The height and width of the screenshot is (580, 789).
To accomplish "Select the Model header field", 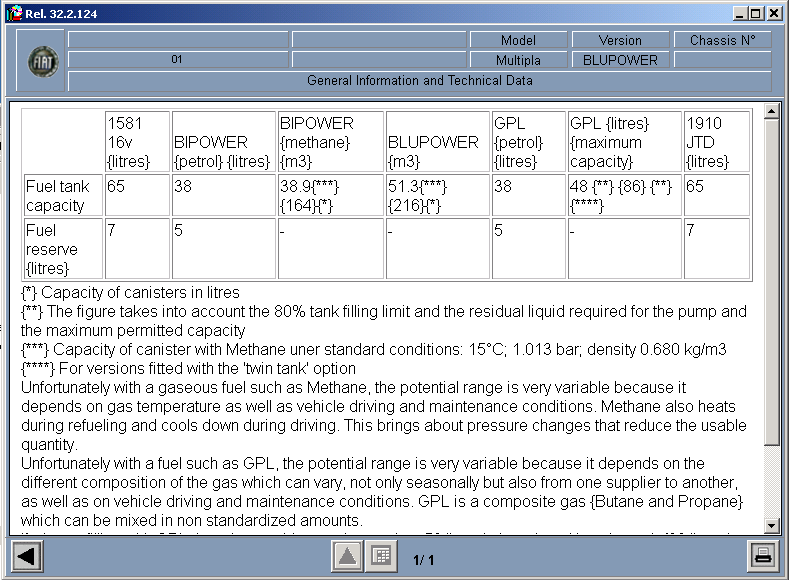I will [x=518, y=40].
